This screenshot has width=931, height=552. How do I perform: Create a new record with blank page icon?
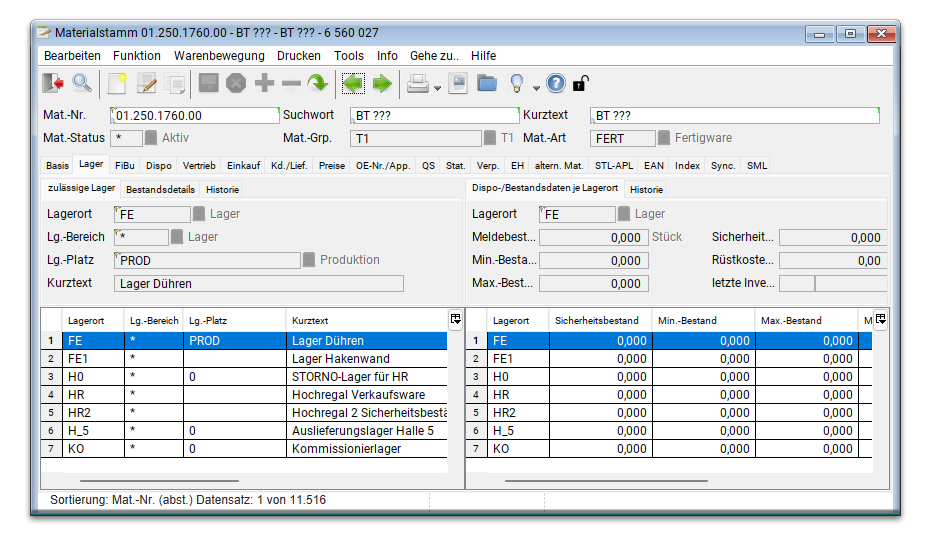click(x=117, y=84)
